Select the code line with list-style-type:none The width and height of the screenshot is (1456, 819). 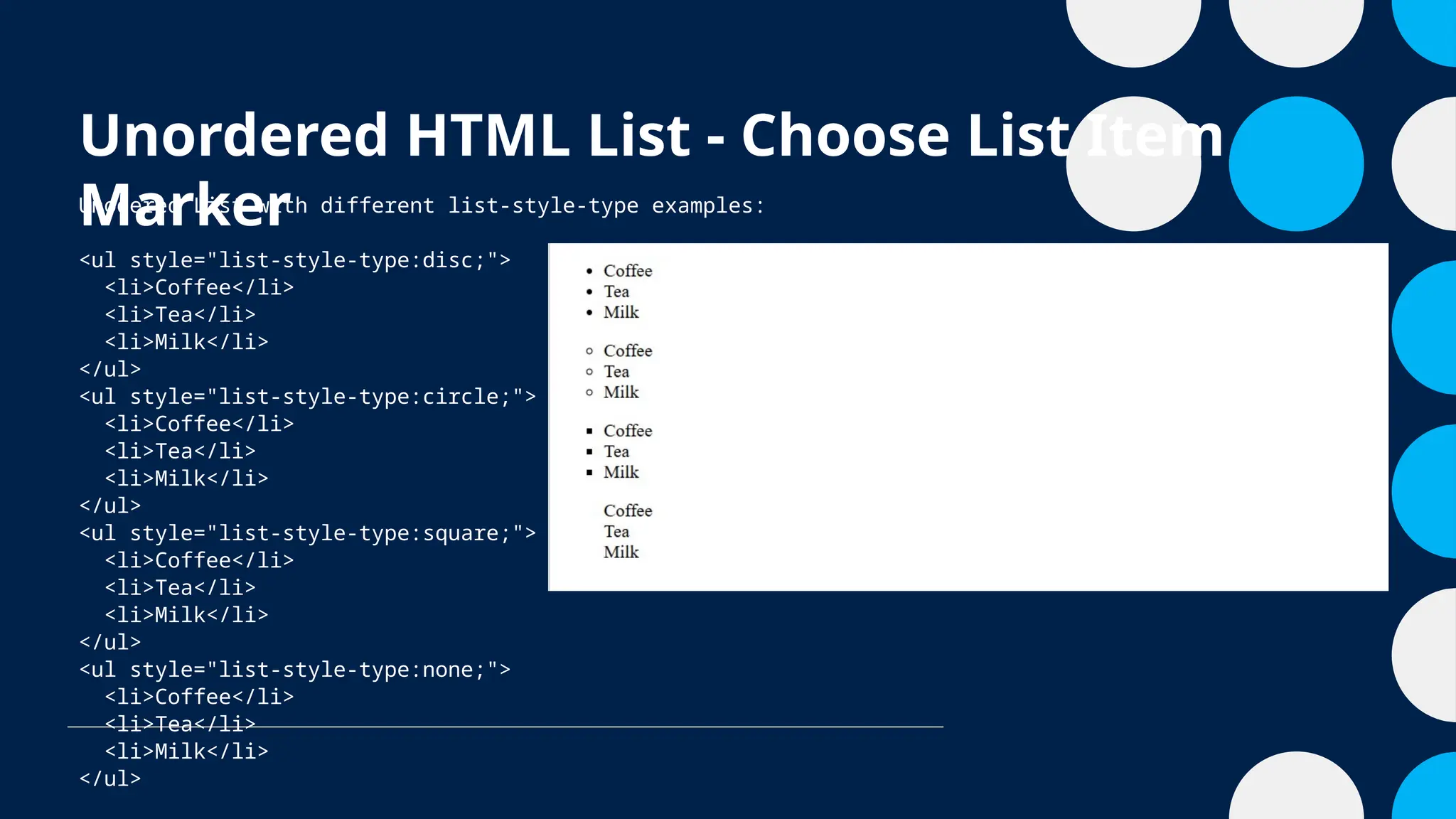coord(295,670)
